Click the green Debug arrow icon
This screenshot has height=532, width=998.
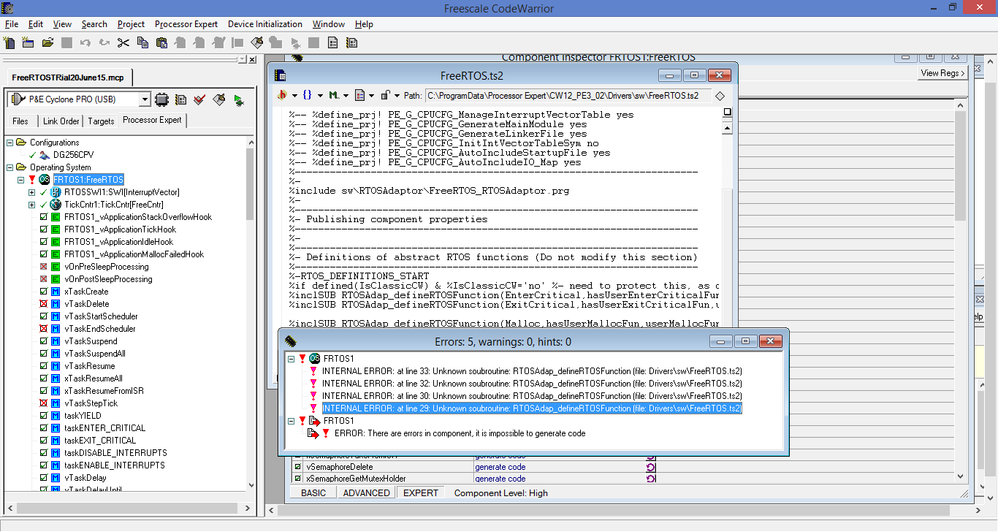point(239,100)
